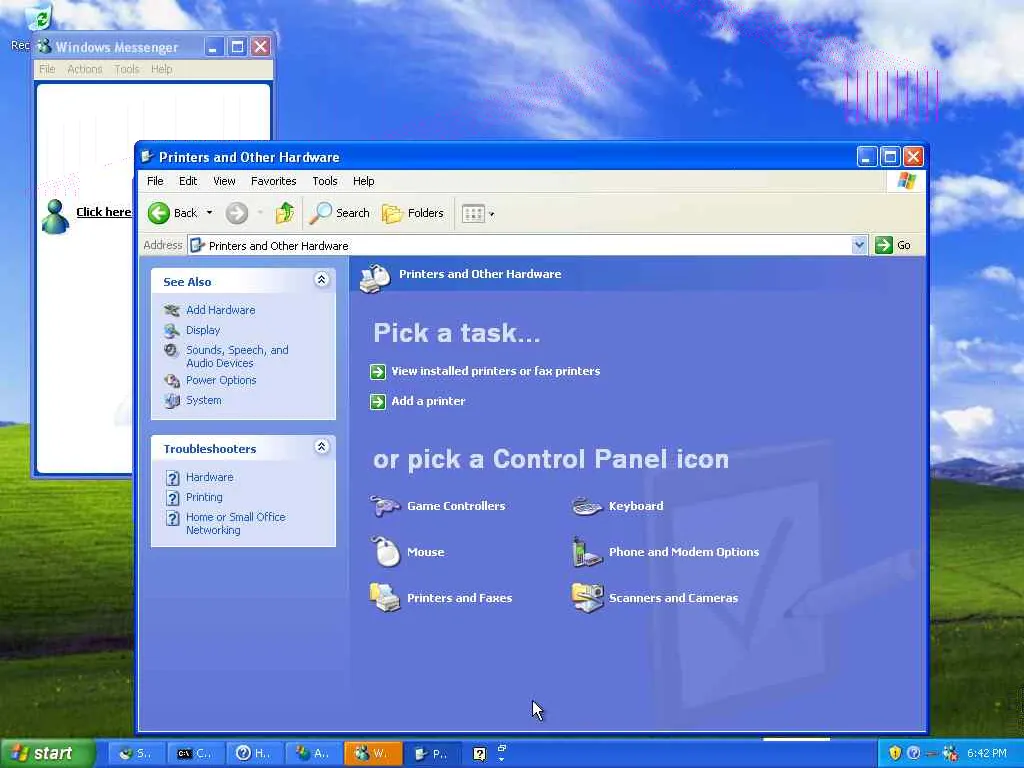
Task: Collapse the Troubleshooters panel
Action: 321,447
